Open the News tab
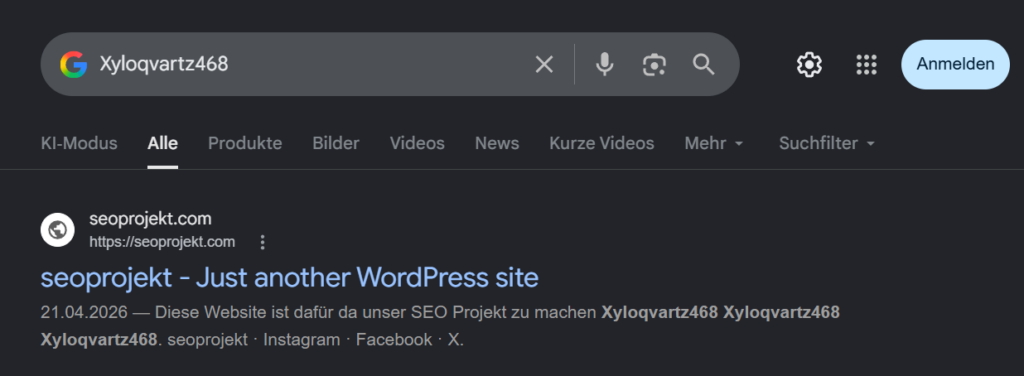The width and height of the screenshot is (1024, 376). coord(497,143)
